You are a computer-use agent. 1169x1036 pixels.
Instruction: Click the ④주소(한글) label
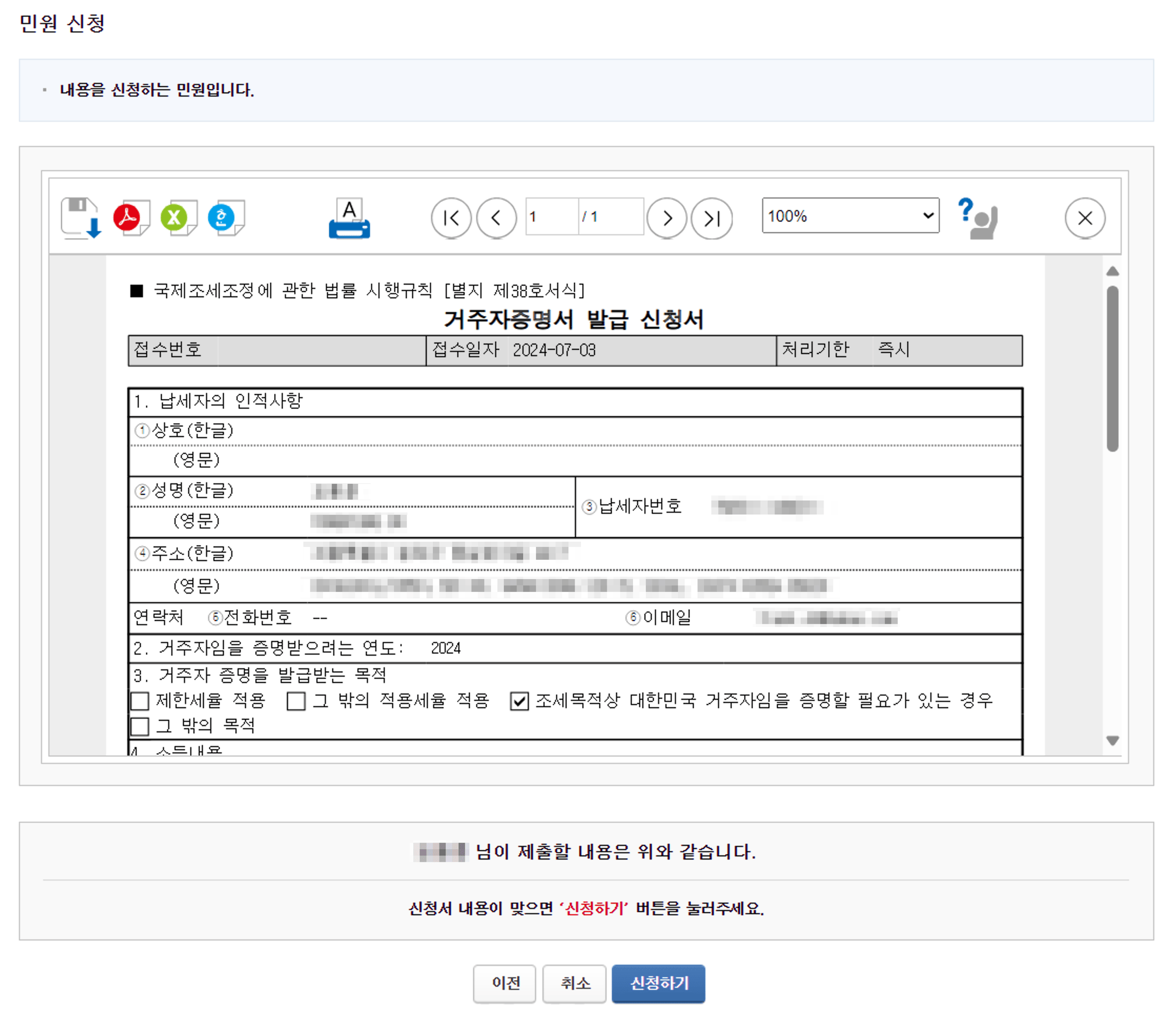pos(184,553)
